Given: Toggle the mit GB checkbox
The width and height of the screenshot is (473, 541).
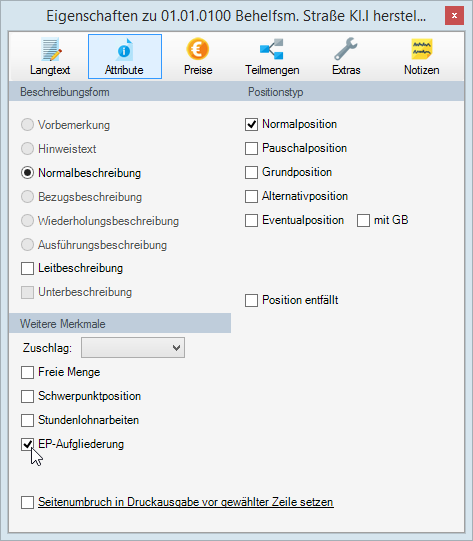Looking at the screenshot, I should [363, 220].
